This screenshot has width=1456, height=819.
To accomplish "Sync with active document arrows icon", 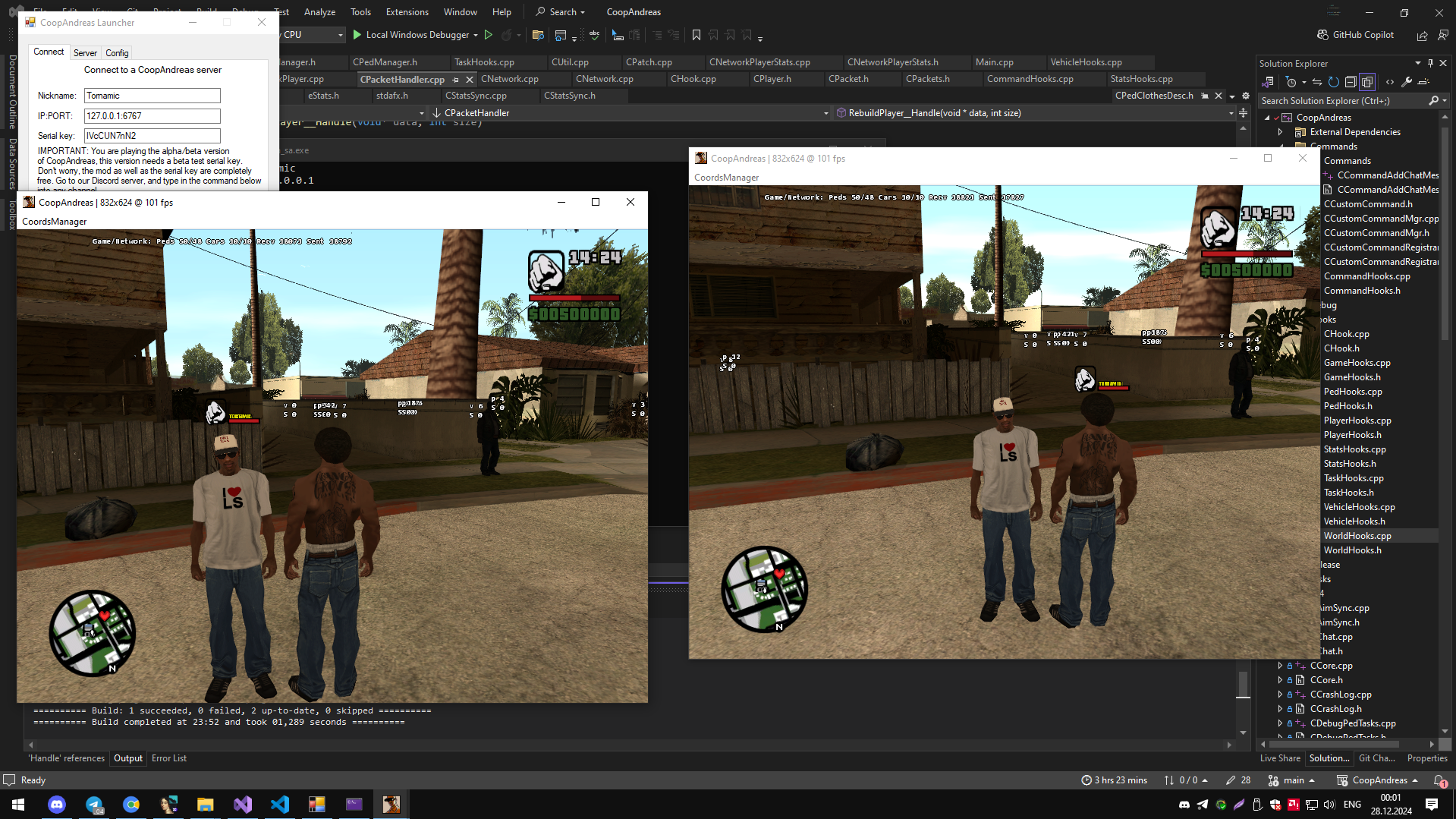I will coord(1317,82).
